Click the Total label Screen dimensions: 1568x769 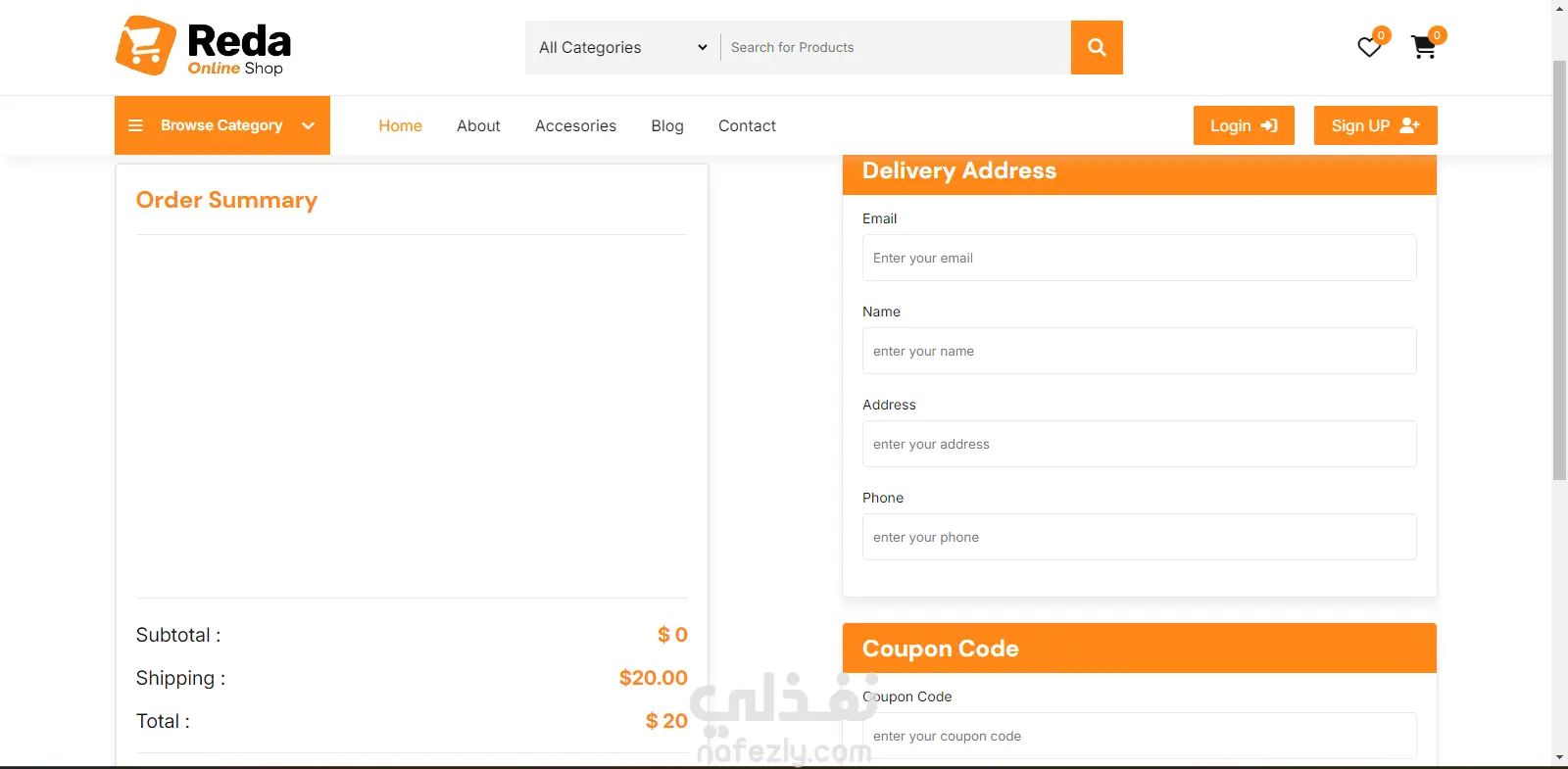163,721
